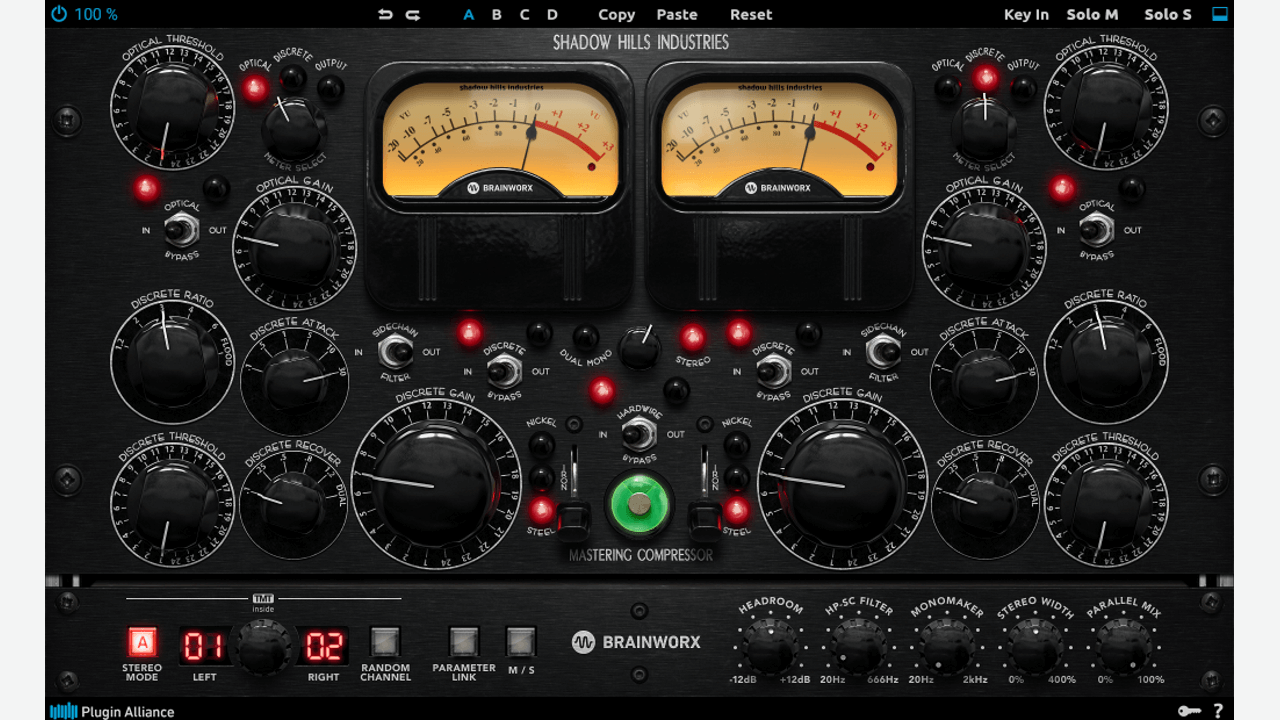This screenshot has height=720, width=1280.
Task: Toggle the M/S button
Action: (x=521, y=641)
